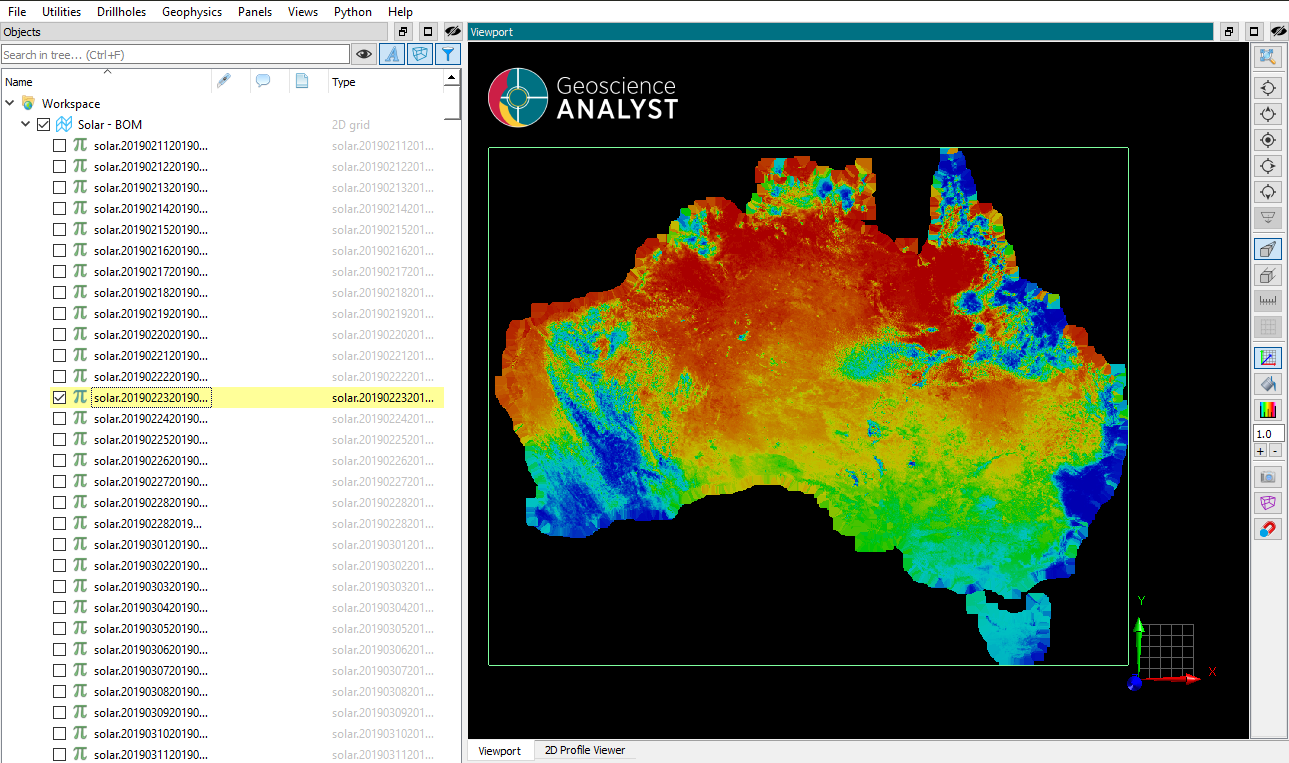Collapse the Workspace tree node

[10, 103]
